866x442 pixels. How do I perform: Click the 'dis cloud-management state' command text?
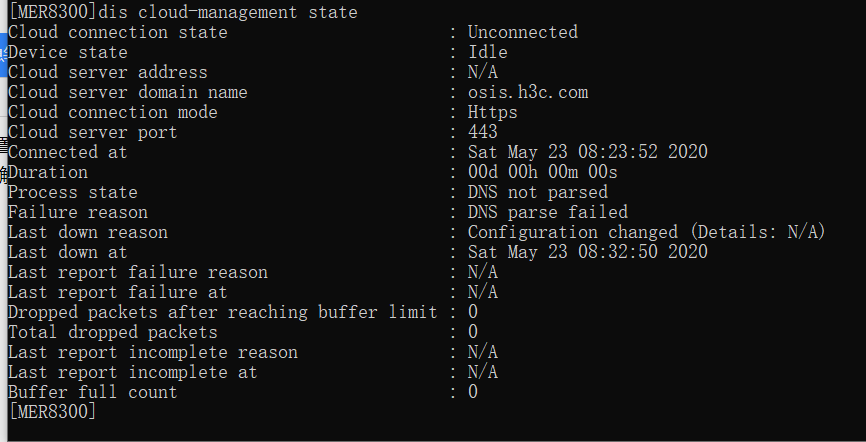coord(232,12)
